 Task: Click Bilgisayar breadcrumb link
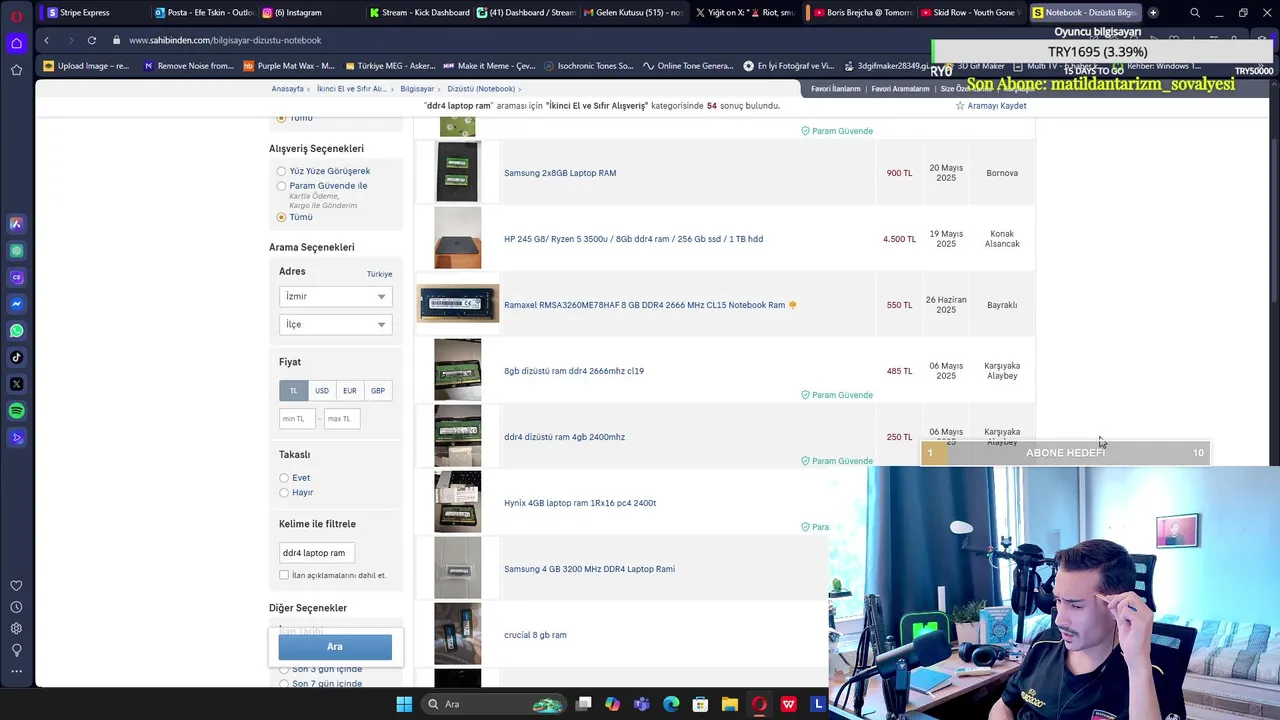click(417, 89)
